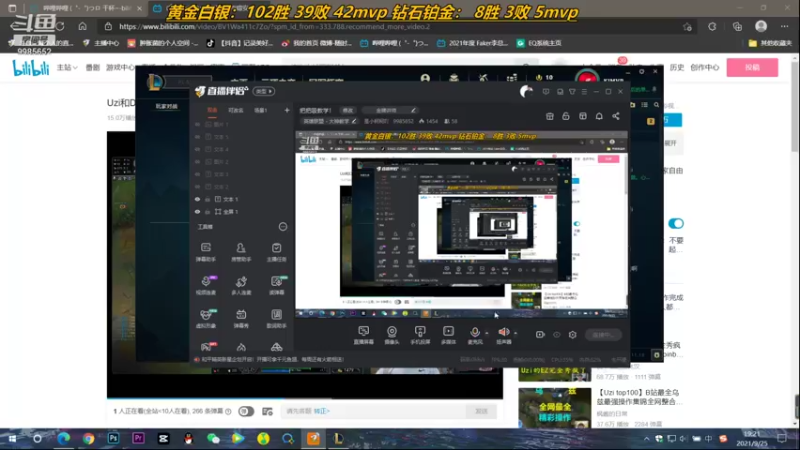Add 直播屏幕 screen capture source

coord(363,335)
